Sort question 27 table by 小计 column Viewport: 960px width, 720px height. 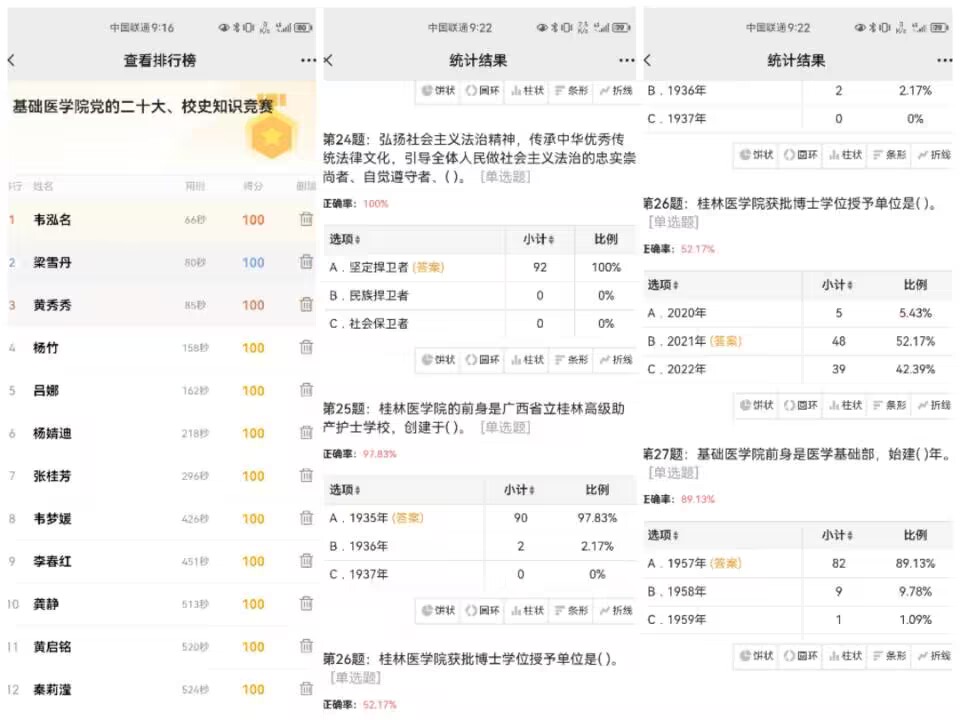(837, 535)
